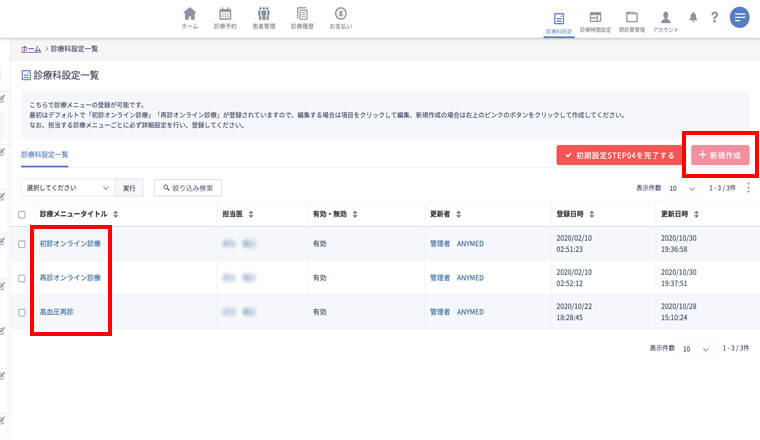This screenshot has height=440, width=760.
Task: Open bottom 表示件数 10 dropdown
Action: 696,349
